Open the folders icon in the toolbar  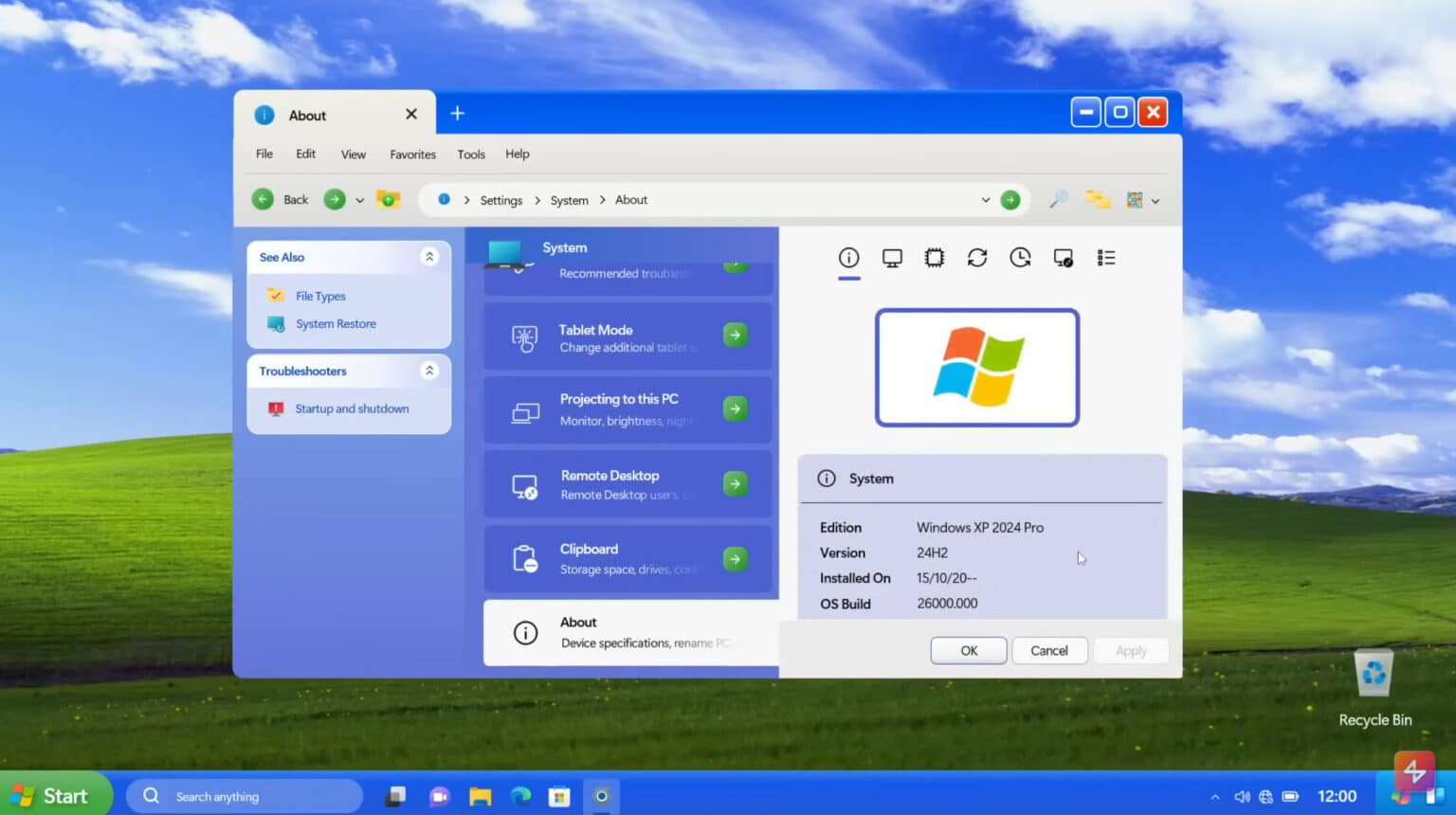coord(1098,200)
